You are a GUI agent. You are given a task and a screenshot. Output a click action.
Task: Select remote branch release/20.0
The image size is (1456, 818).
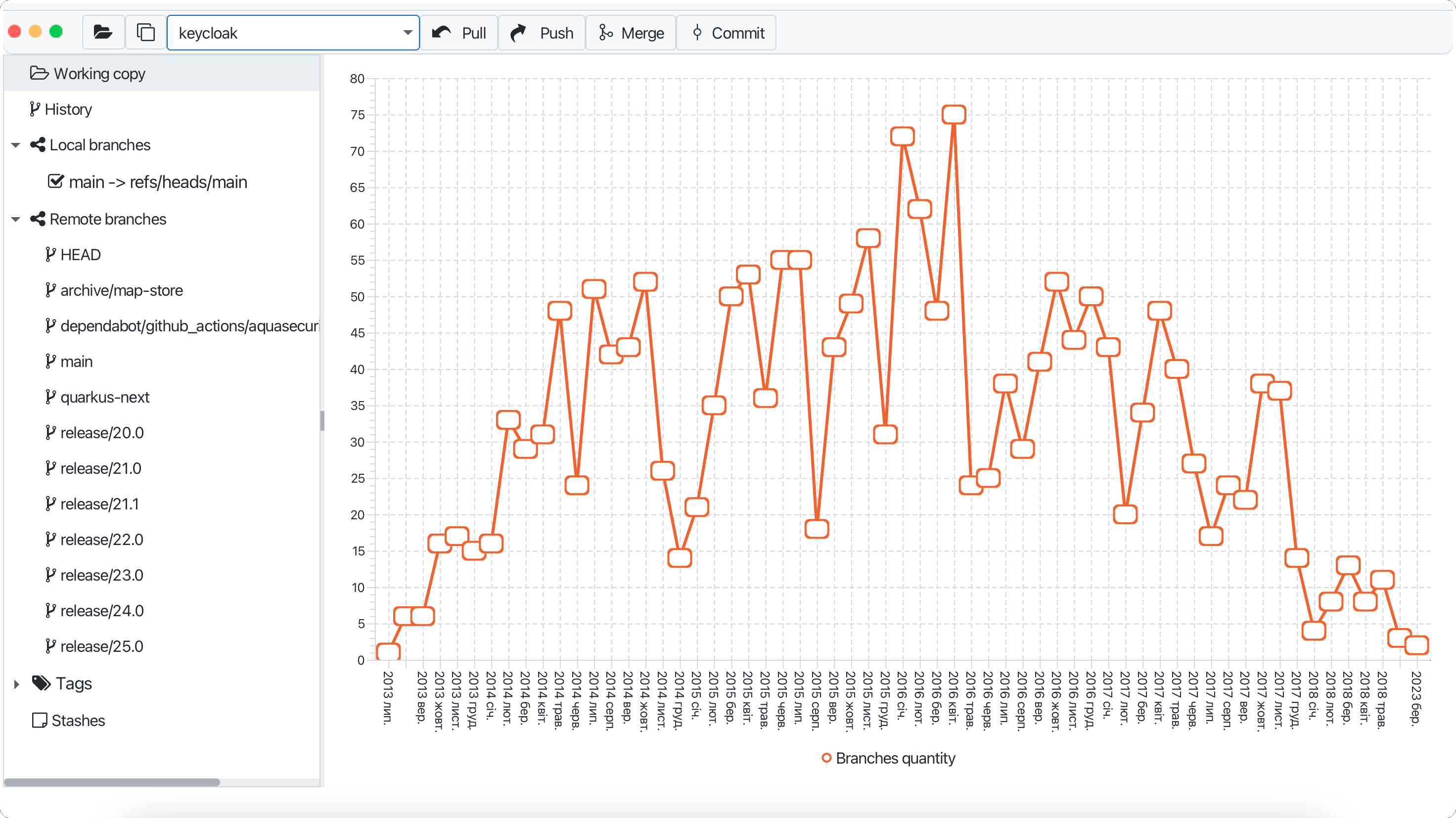102,433
